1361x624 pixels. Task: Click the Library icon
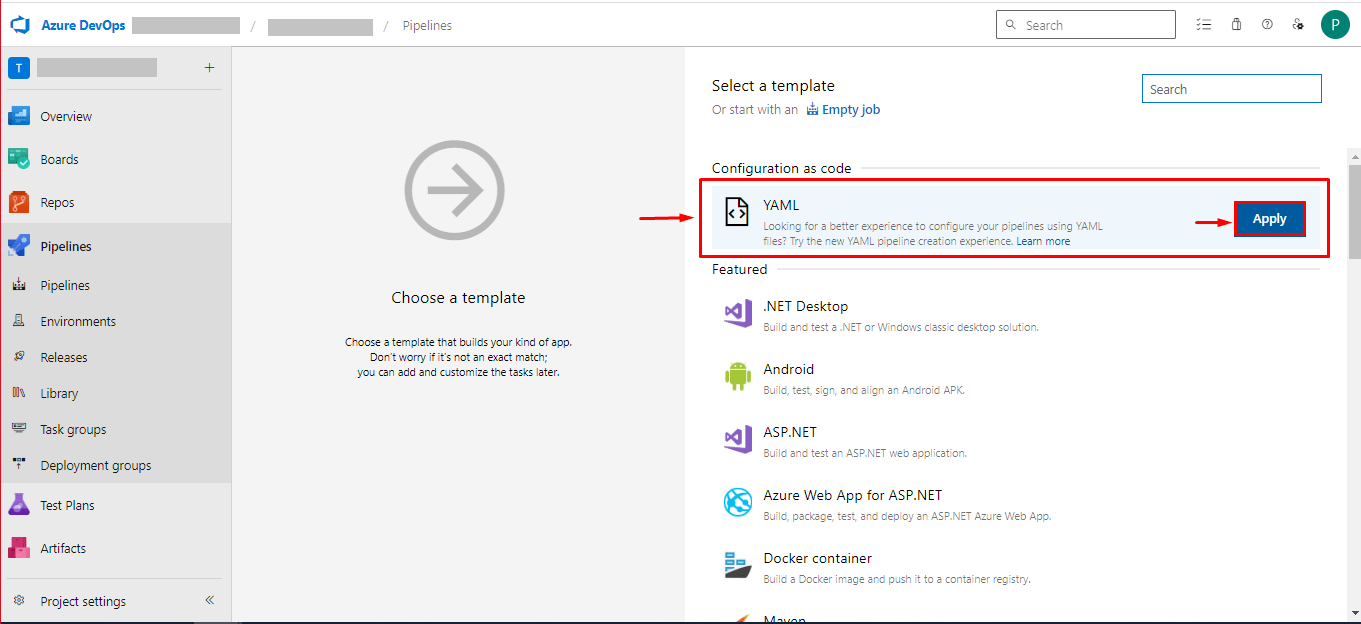tap(19, 393)
